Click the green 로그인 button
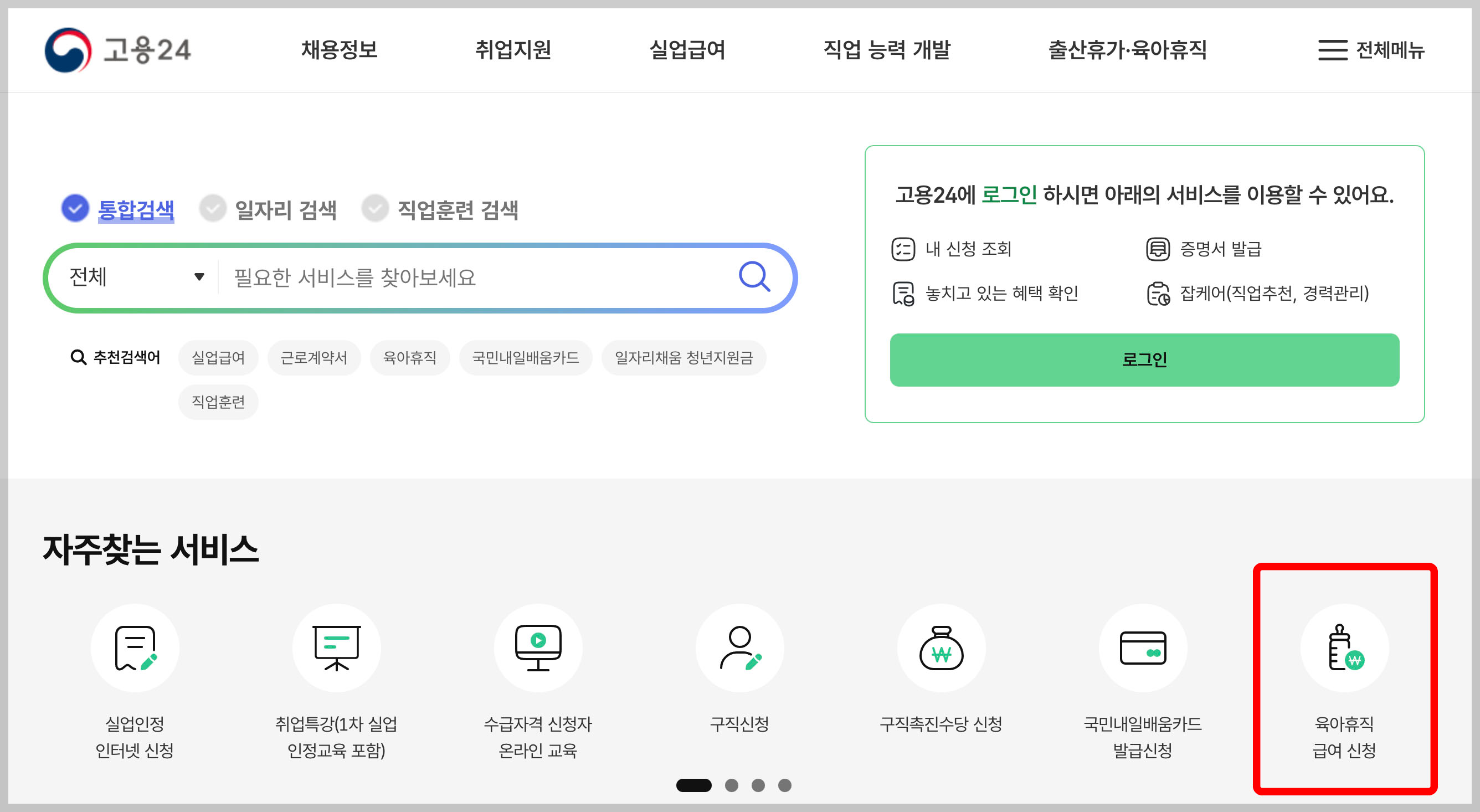The height and width of the screenshot is (812, 1480). tap(1144, 359)
